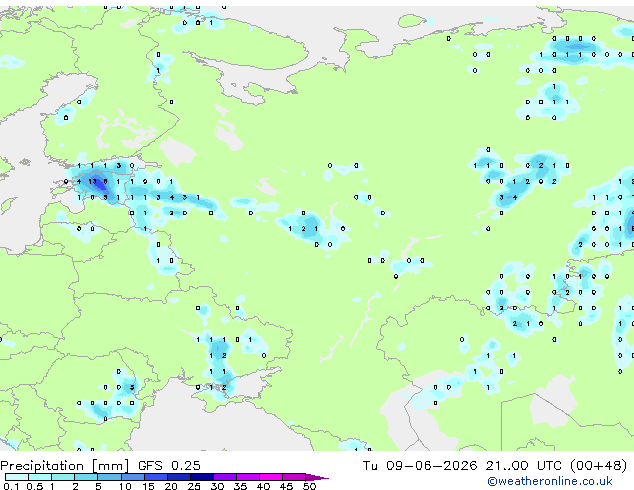The height and width of the screenshot is (490, 634).
Task: Click the forecast offset '(00+48)'
Action: click(x=598, y=465)
